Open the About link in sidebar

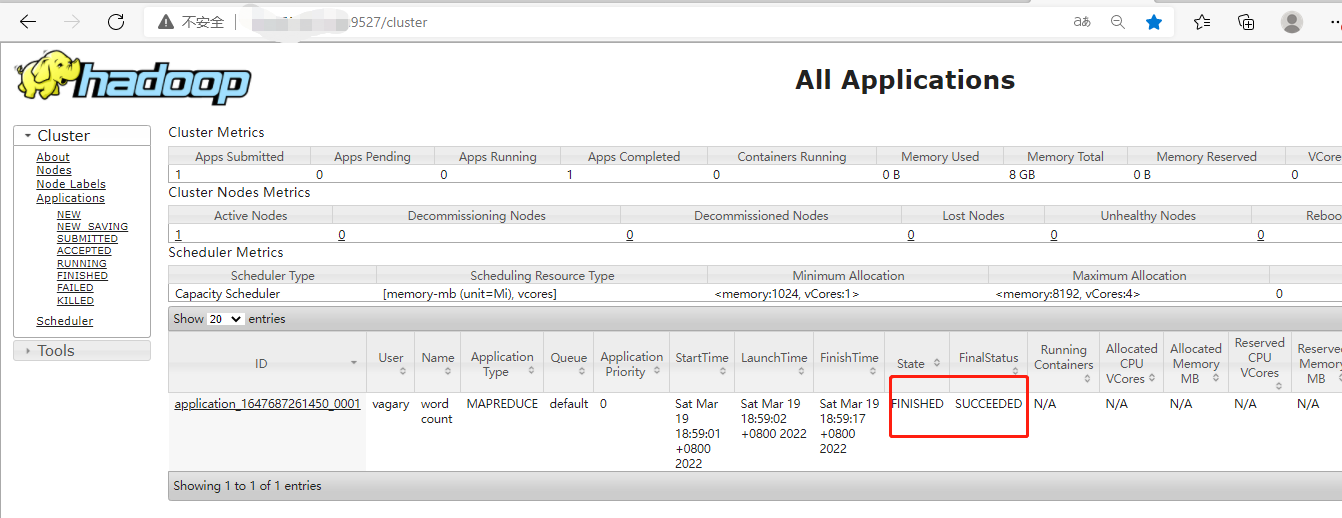53,157
